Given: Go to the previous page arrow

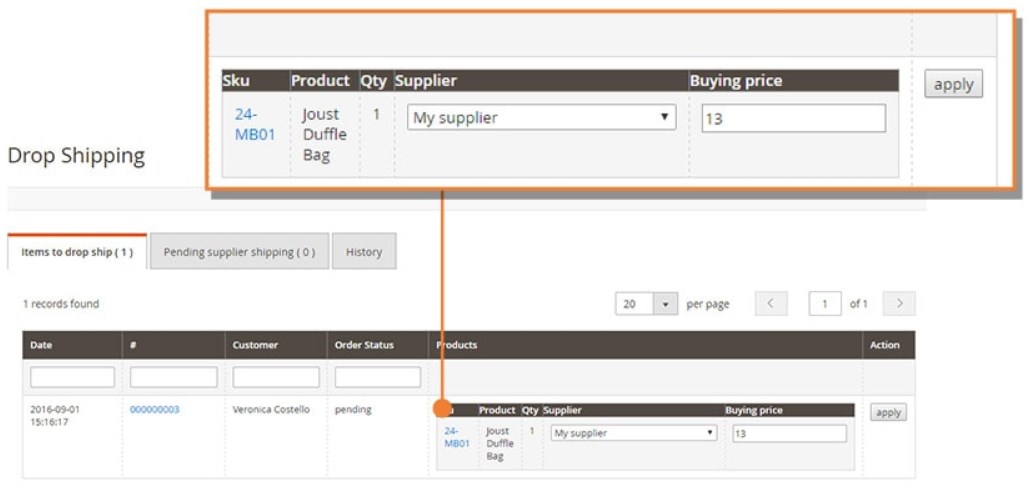Looking at the screenshot, I should click(771, 304).
